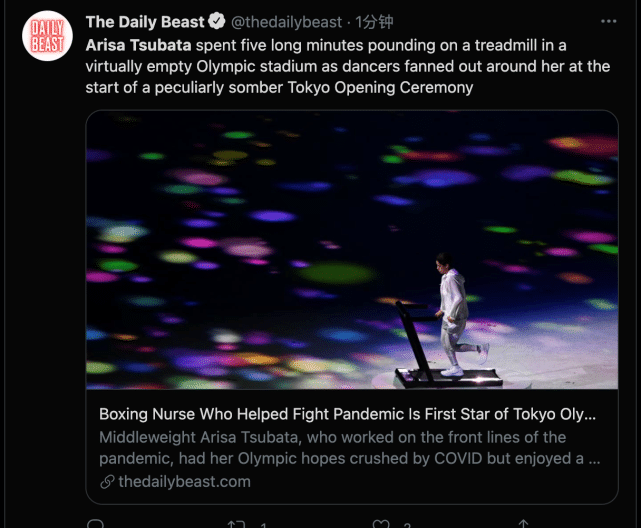Like the tweet with the heart icon
The image size is (641, 528).
coord(380,523)
